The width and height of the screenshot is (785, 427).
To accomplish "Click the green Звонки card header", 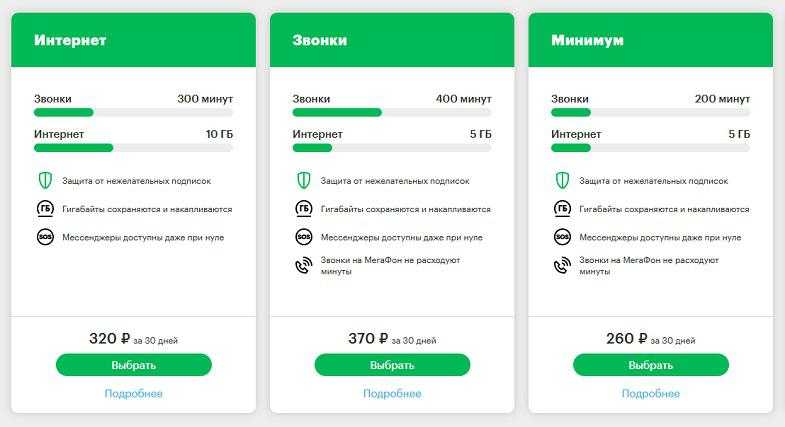I will [392, 40].
